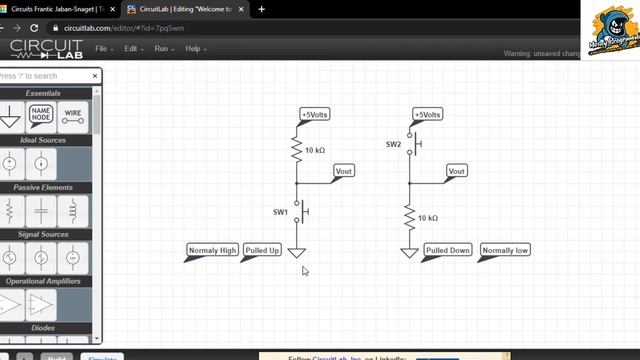The width and height of the screenshot is (640, 360).
Task: Pick the second op-amp symbol with supply pins
Action: tap(41, 305)
